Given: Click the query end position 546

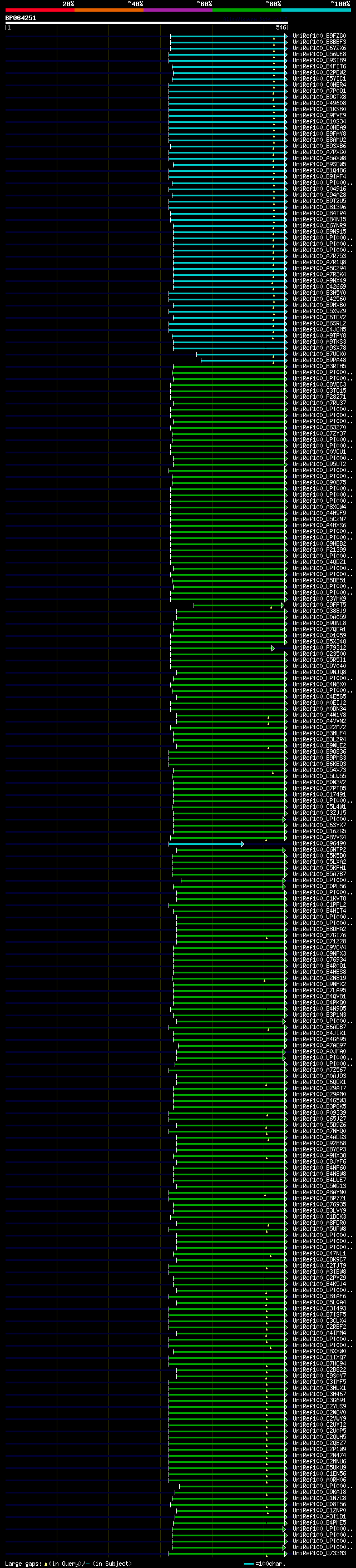Looking at the screenshot, I should (280, 27).
